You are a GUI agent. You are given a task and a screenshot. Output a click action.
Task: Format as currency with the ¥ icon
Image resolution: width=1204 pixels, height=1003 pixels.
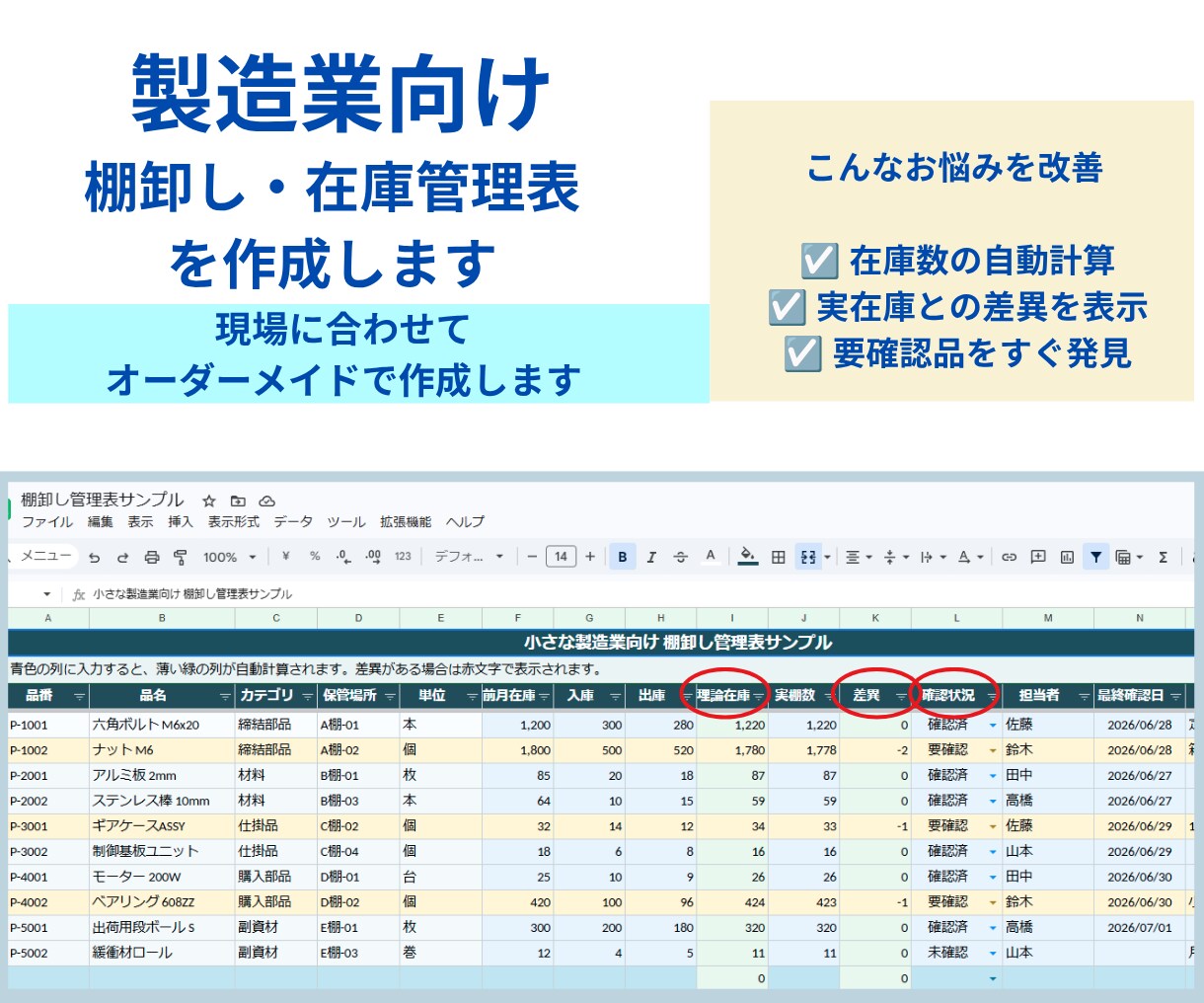tap(285, 557)
